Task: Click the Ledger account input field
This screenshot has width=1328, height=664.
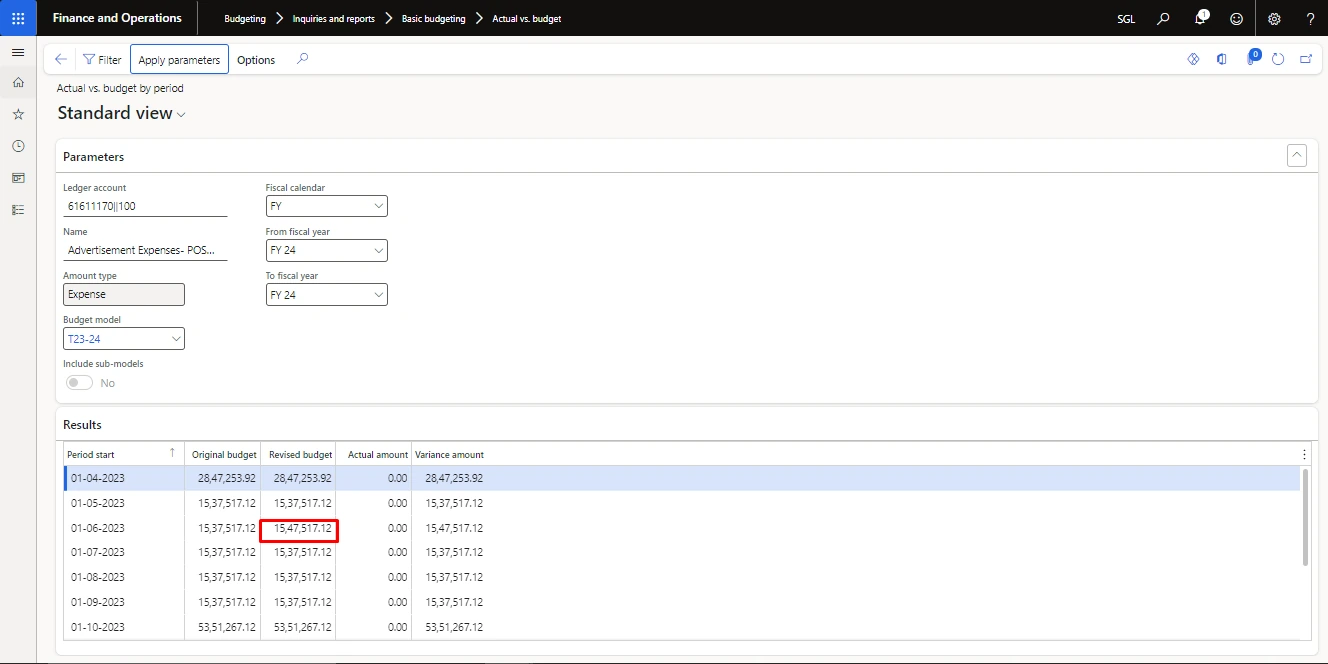Action: tap(145, 206)
